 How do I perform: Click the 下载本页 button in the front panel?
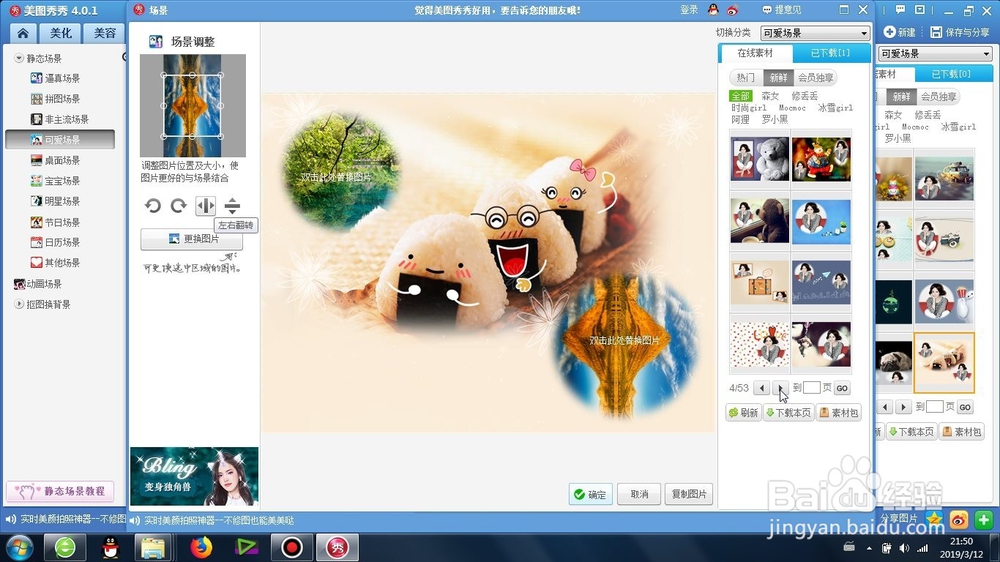(x=789, y=413)
